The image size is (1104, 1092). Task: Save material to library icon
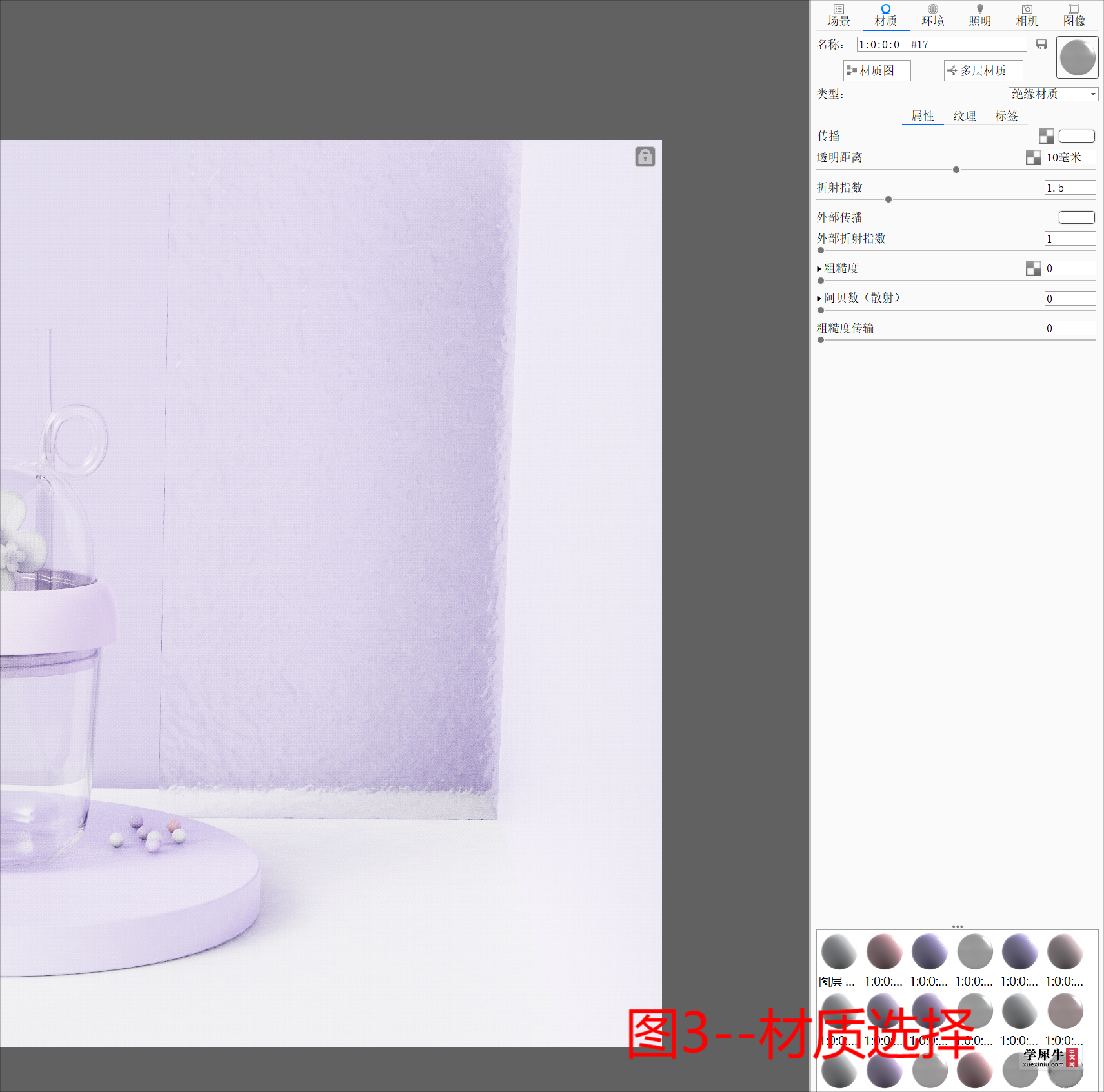1041,44
